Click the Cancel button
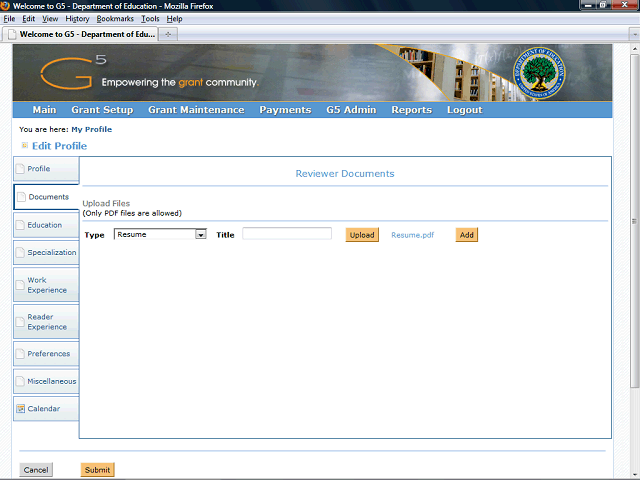Image resolution: width=640 pixels, height=480 pixels. coord(36,470)
